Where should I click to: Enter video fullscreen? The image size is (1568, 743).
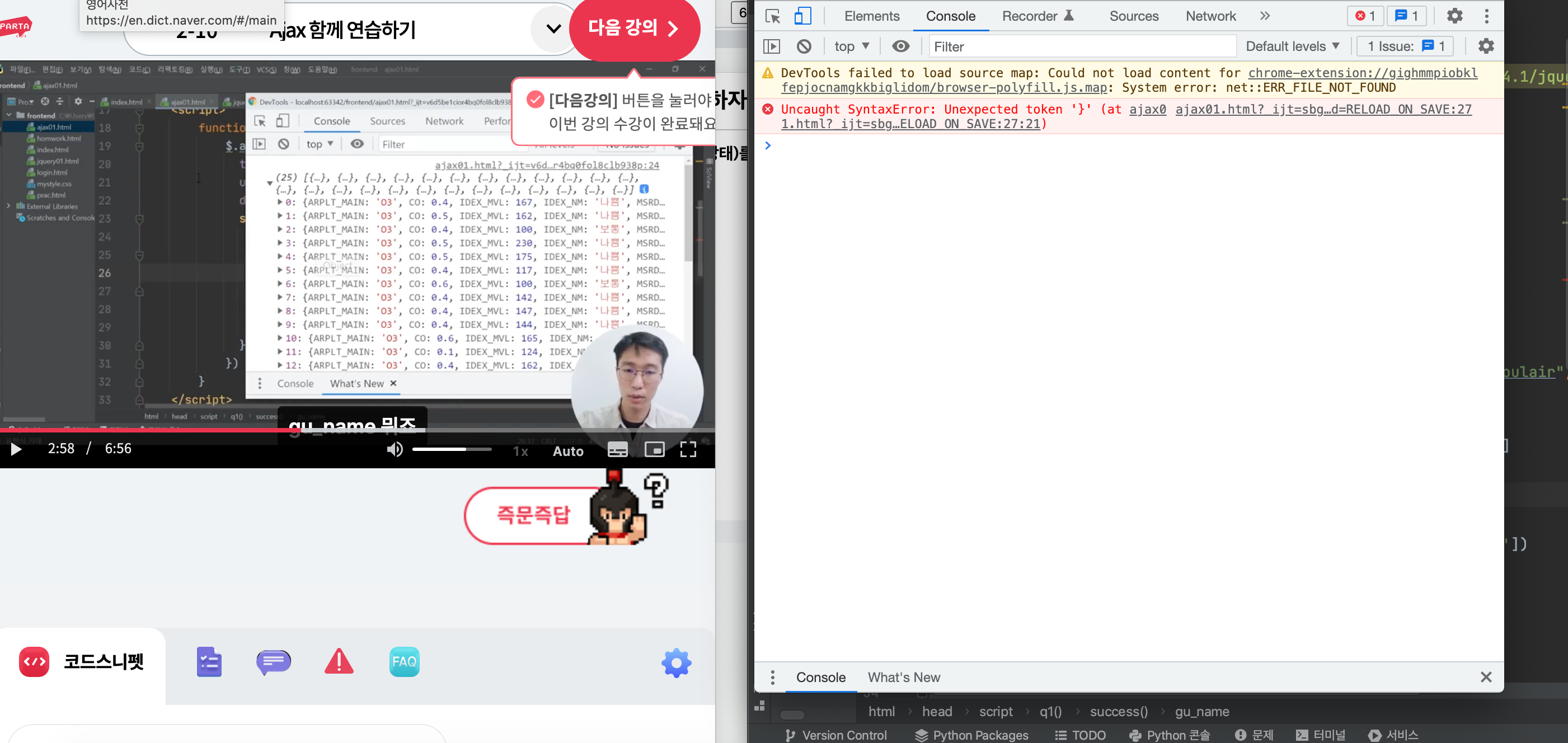[688, 450]
